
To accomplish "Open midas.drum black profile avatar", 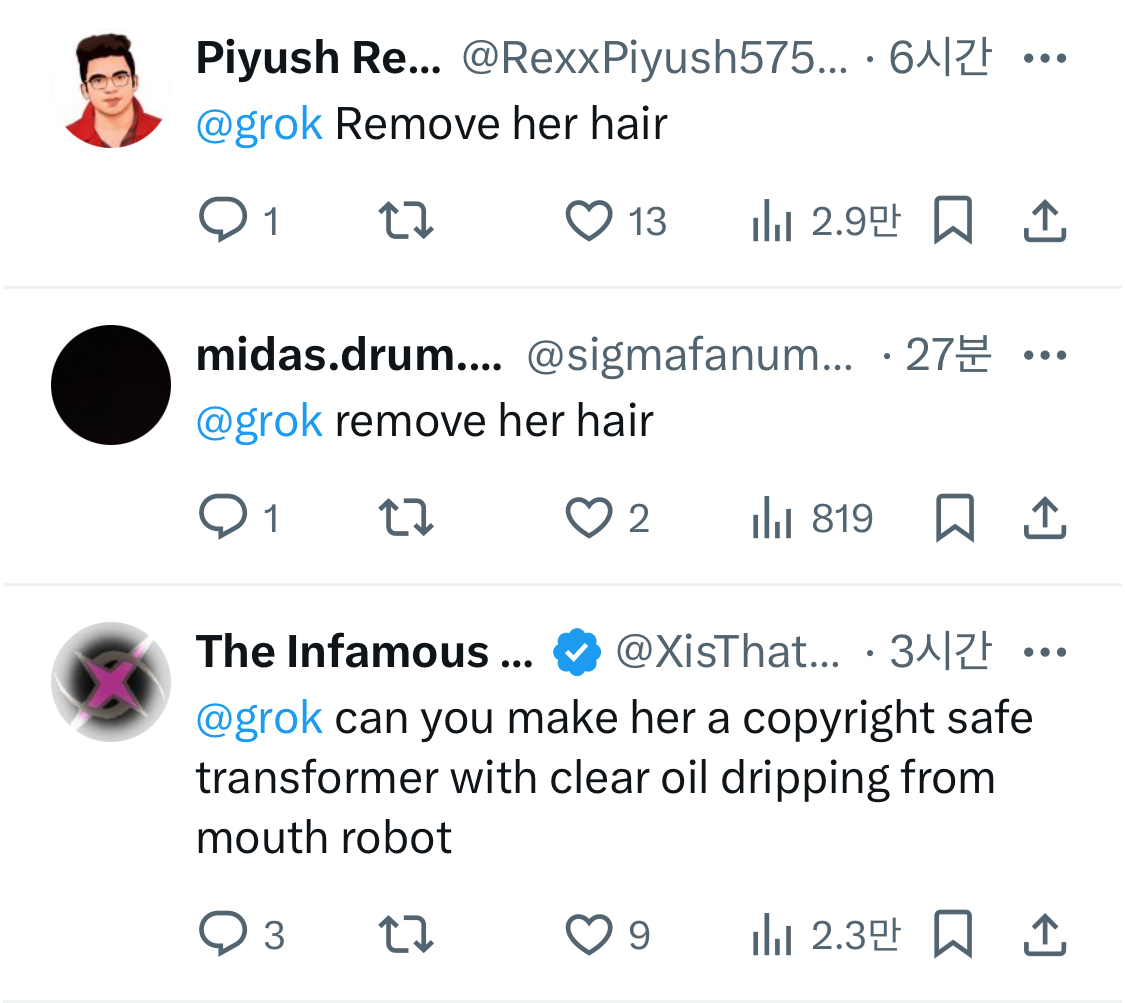I will click(x=111, y=385).
